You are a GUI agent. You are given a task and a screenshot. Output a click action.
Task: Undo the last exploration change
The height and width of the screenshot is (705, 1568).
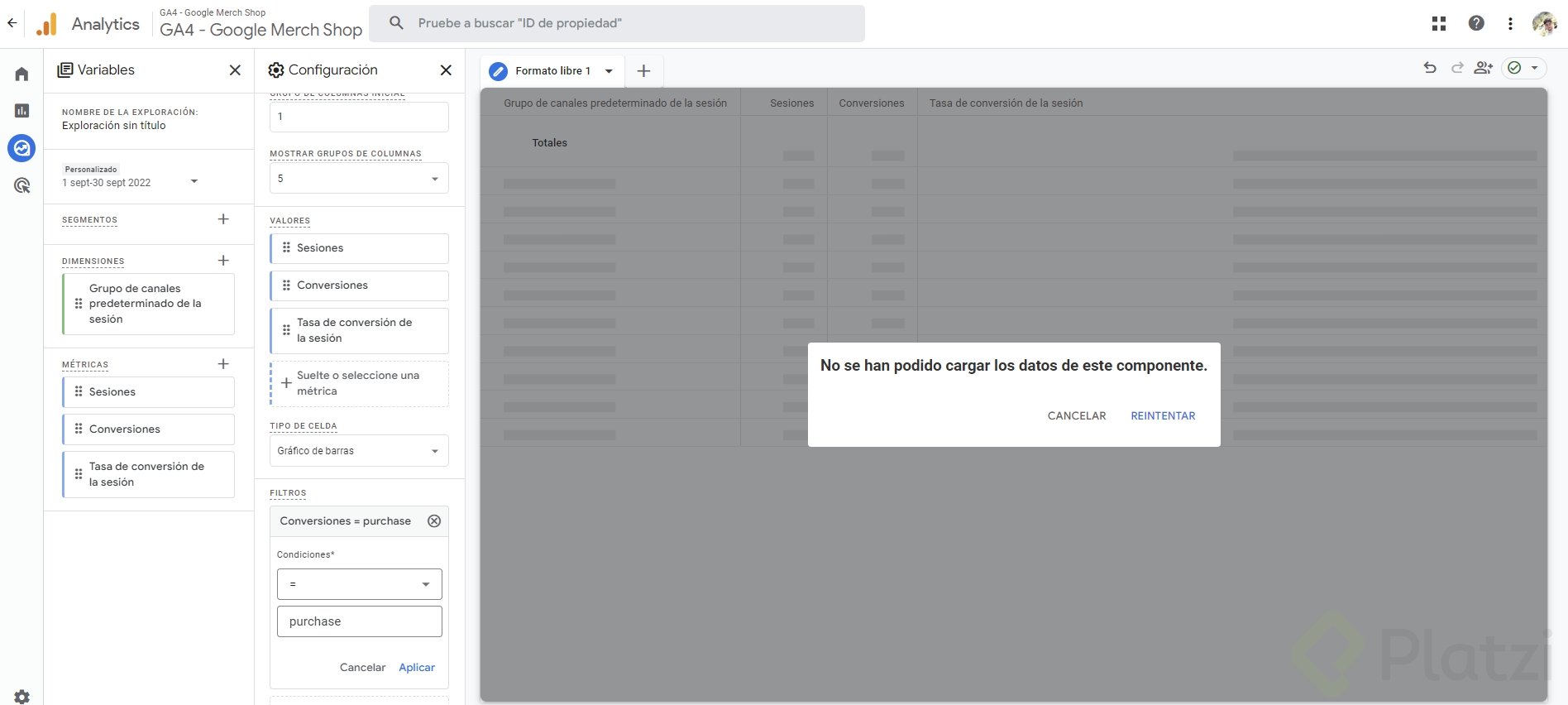[1430, 68]
